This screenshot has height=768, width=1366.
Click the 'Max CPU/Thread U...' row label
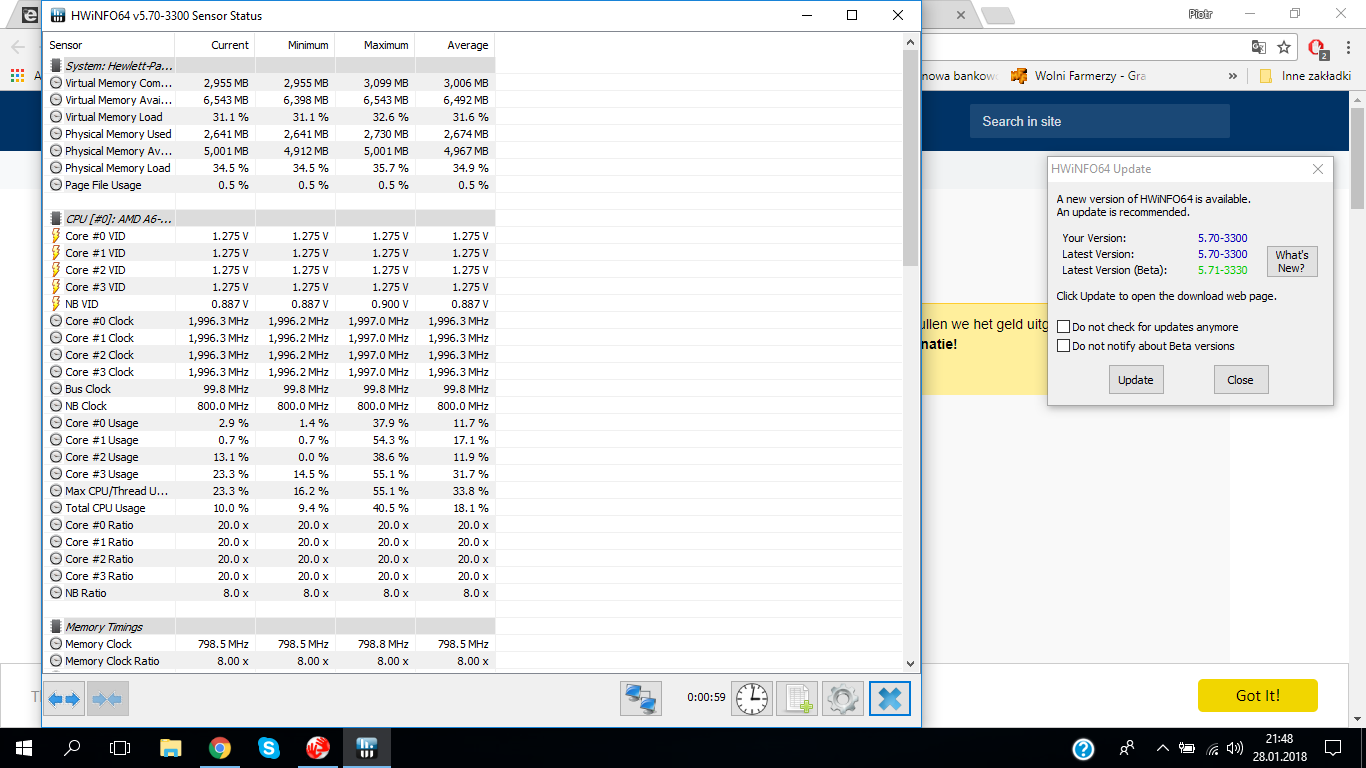[117, 491]
